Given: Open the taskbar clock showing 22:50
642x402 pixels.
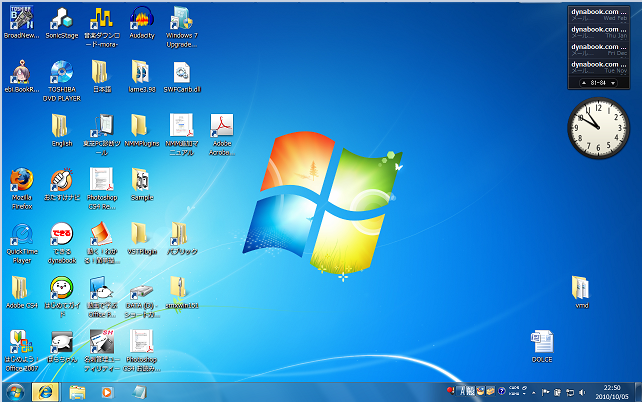Looking at the screenshot, I should coord(612,392).
